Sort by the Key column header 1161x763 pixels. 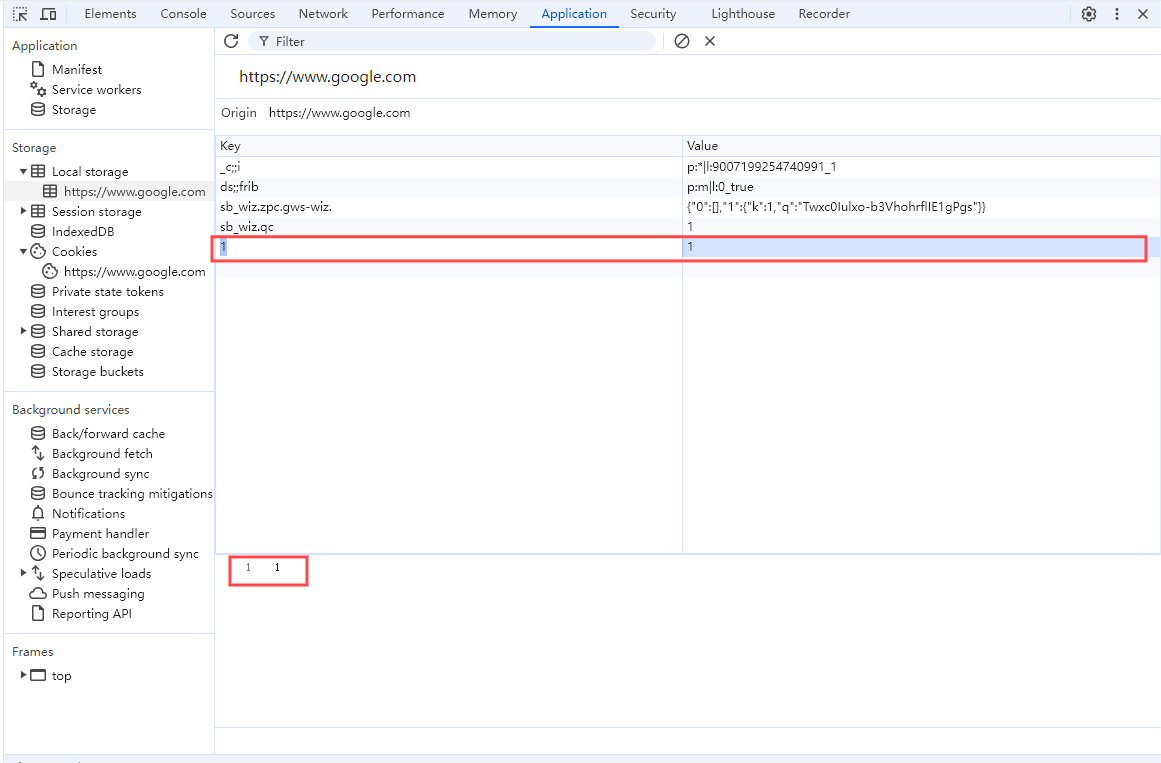[449, 146]
